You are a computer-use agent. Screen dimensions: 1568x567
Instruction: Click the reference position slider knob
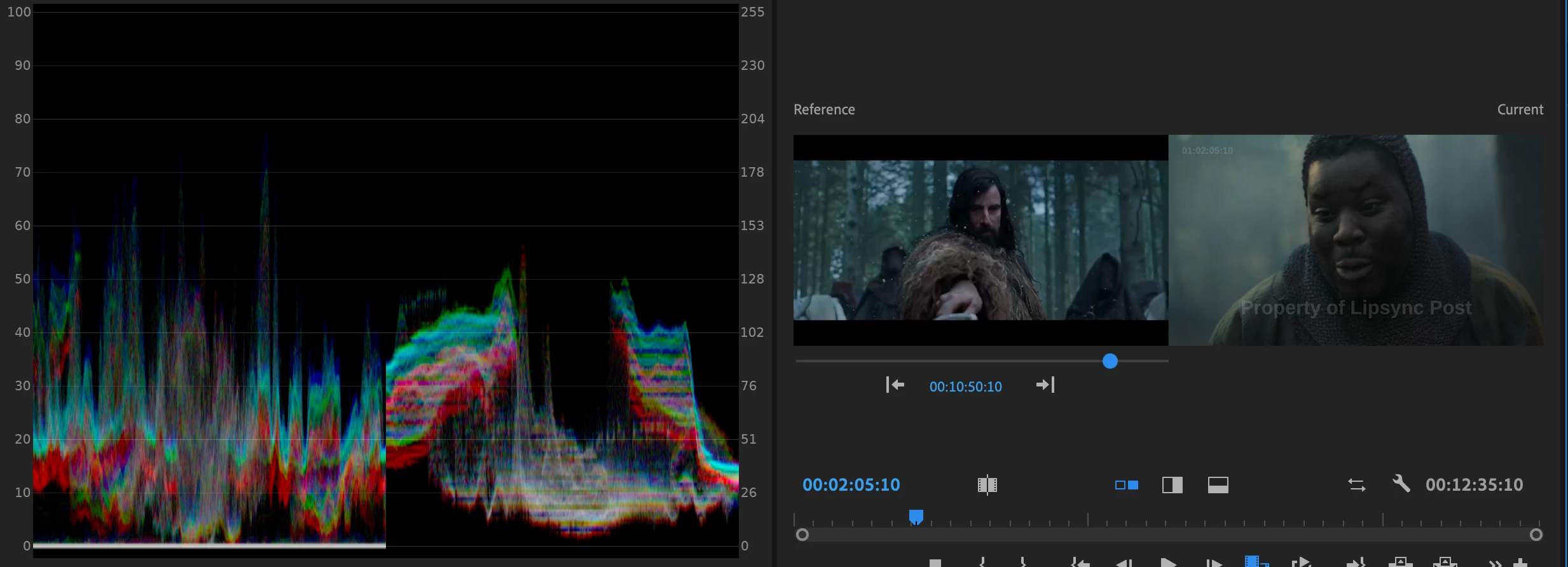[1110, 361]
